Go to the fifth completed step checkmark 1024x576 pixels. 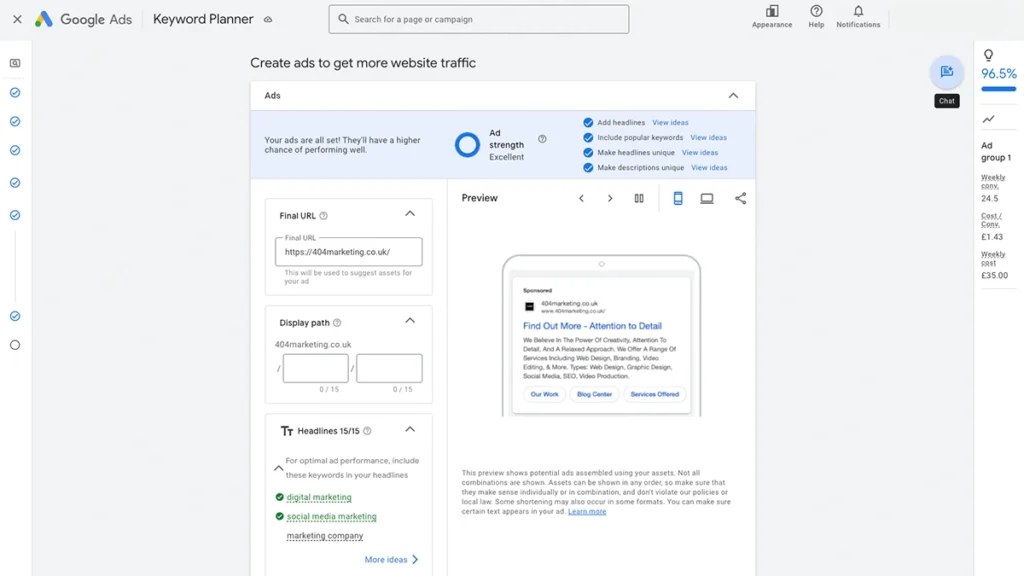pos(15,216)
